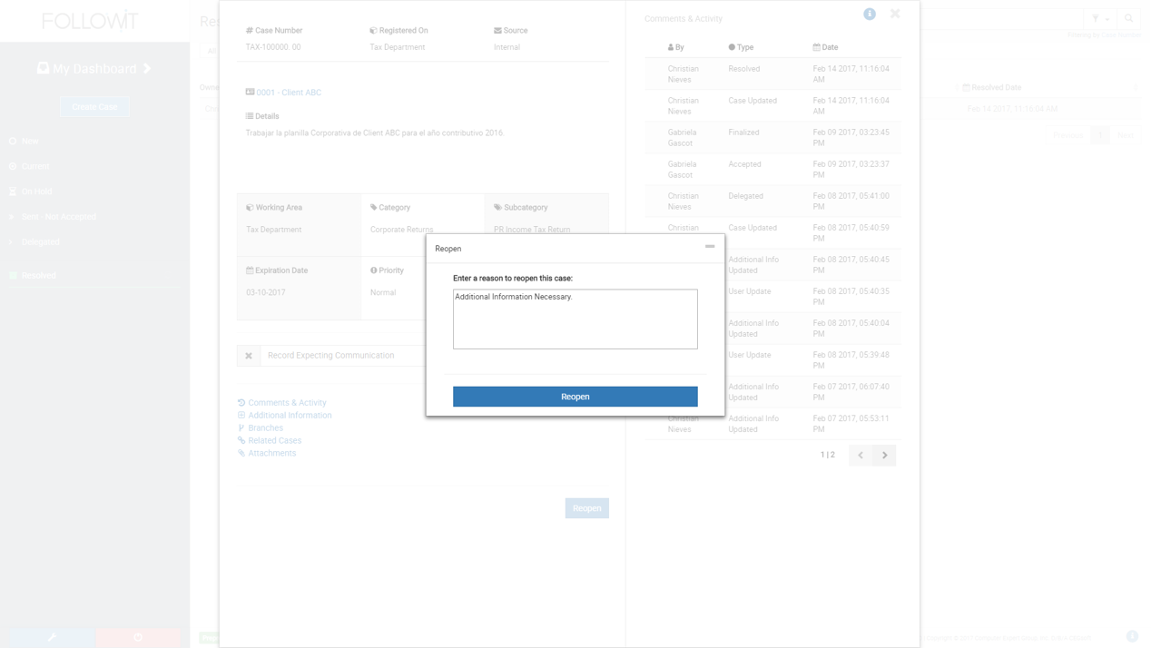Open the search icon in the top bar
Image resolution: width=1151 pixels, height=648 pixels.
pos(1129,18)
